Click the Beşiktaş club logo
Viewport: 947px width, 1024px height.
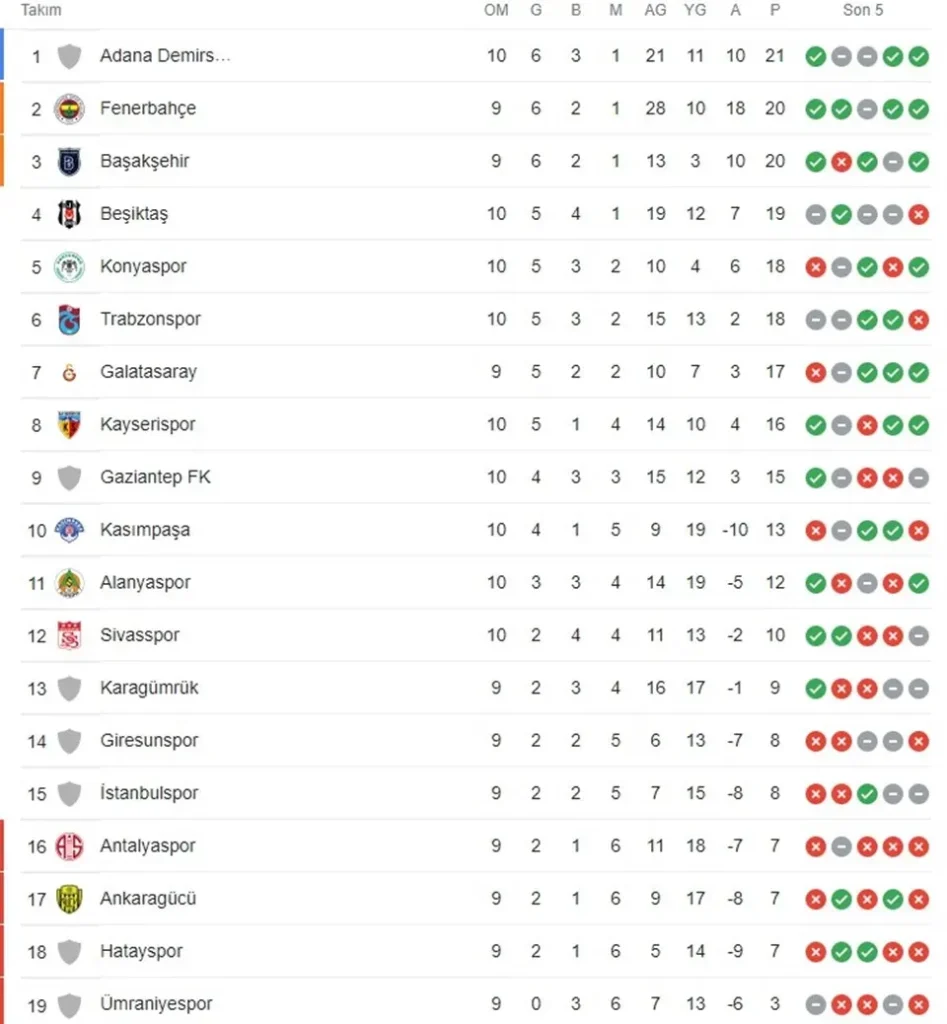pos(69,214)
